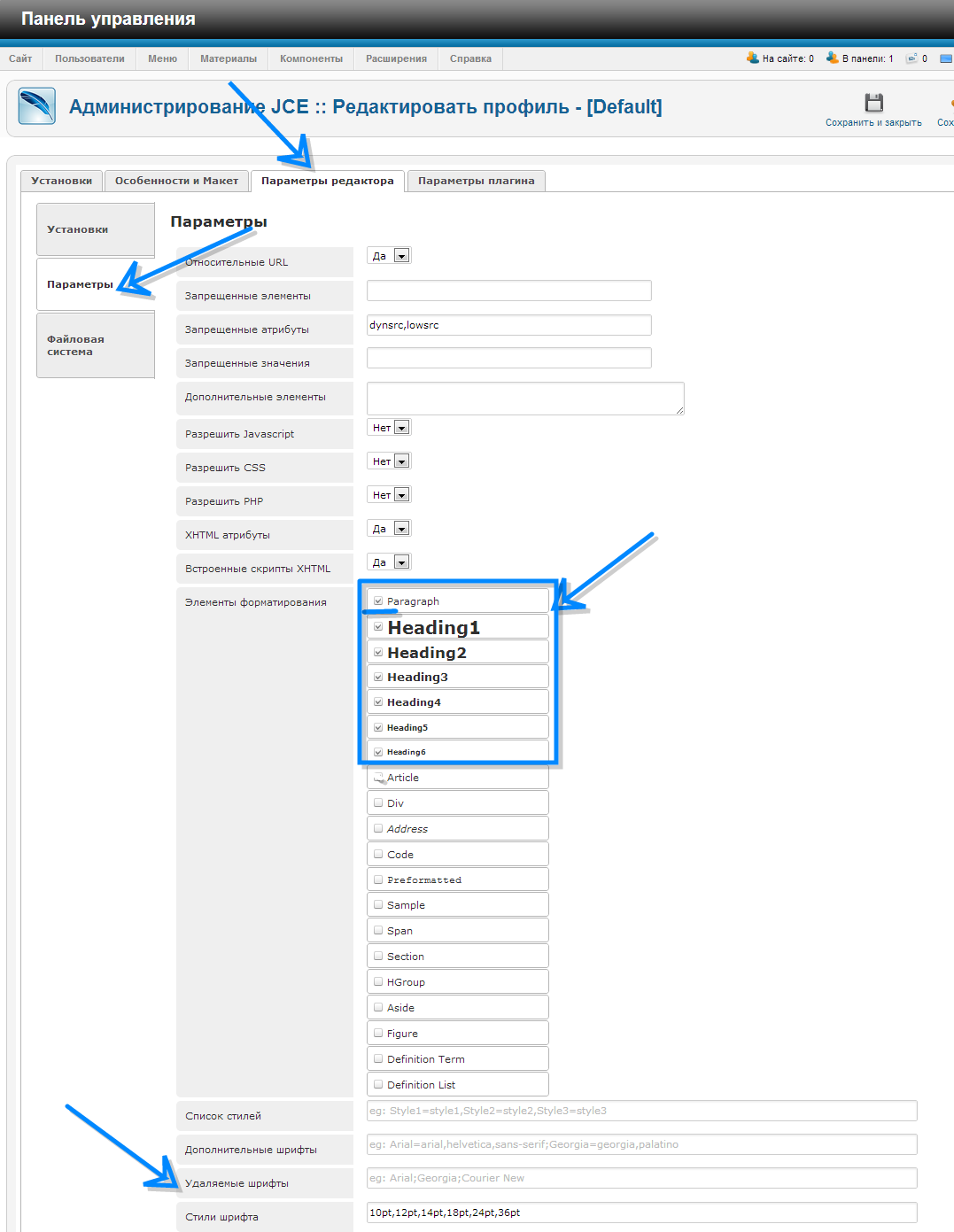This screenshot has height=1232, width=954.
Task: Uncheck the Paragraph format checkbox
Action: tap(378, 601)
